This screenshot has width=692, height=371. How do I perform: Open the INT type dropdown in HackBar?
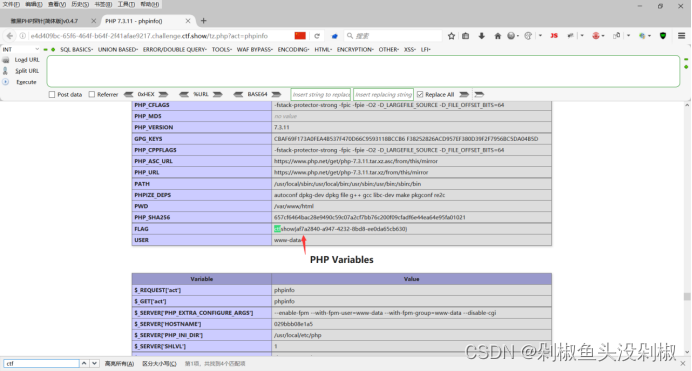(x=21, y=49)
